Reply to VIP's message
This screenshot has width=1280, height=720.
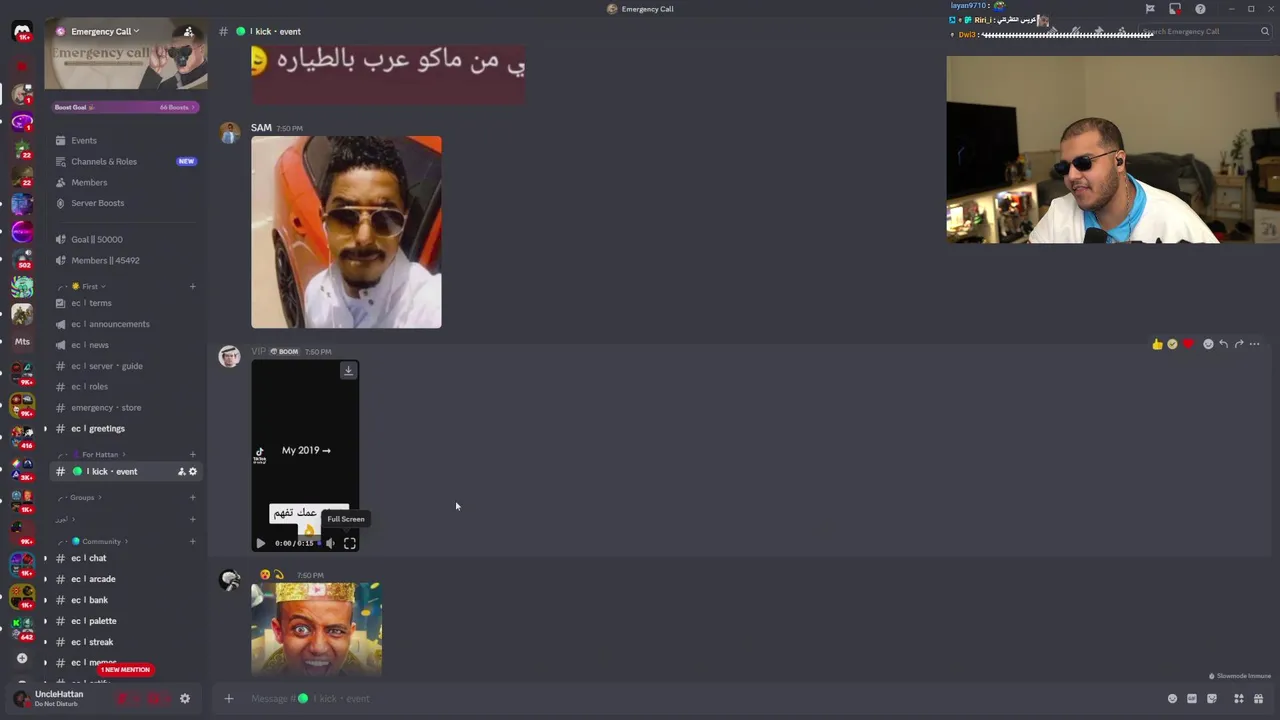click(x=1223, y=344)
